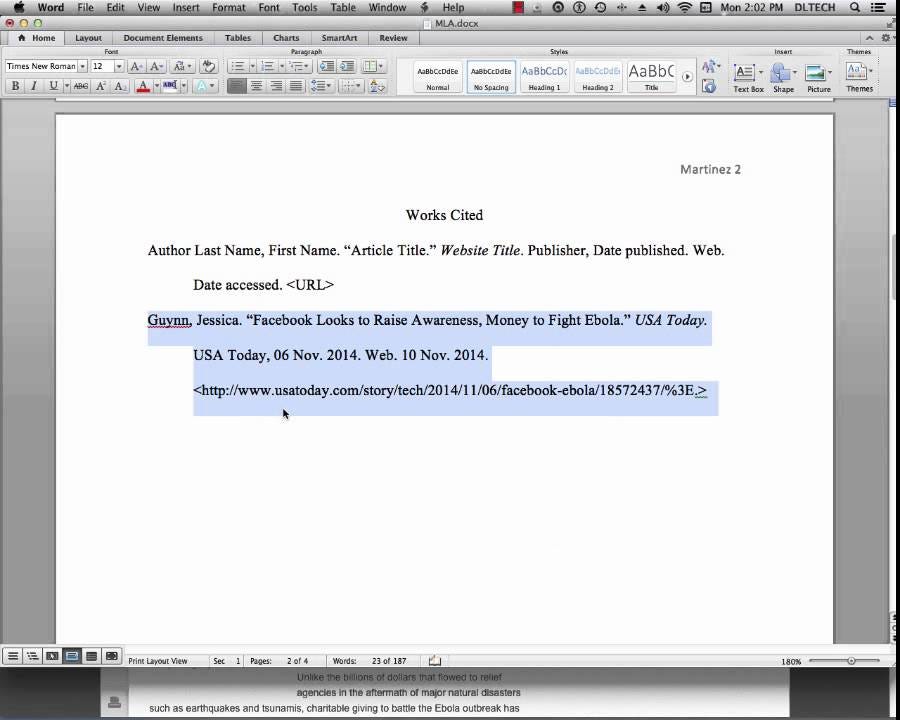Apply the Heading 1 style

[x=543, y=72]
